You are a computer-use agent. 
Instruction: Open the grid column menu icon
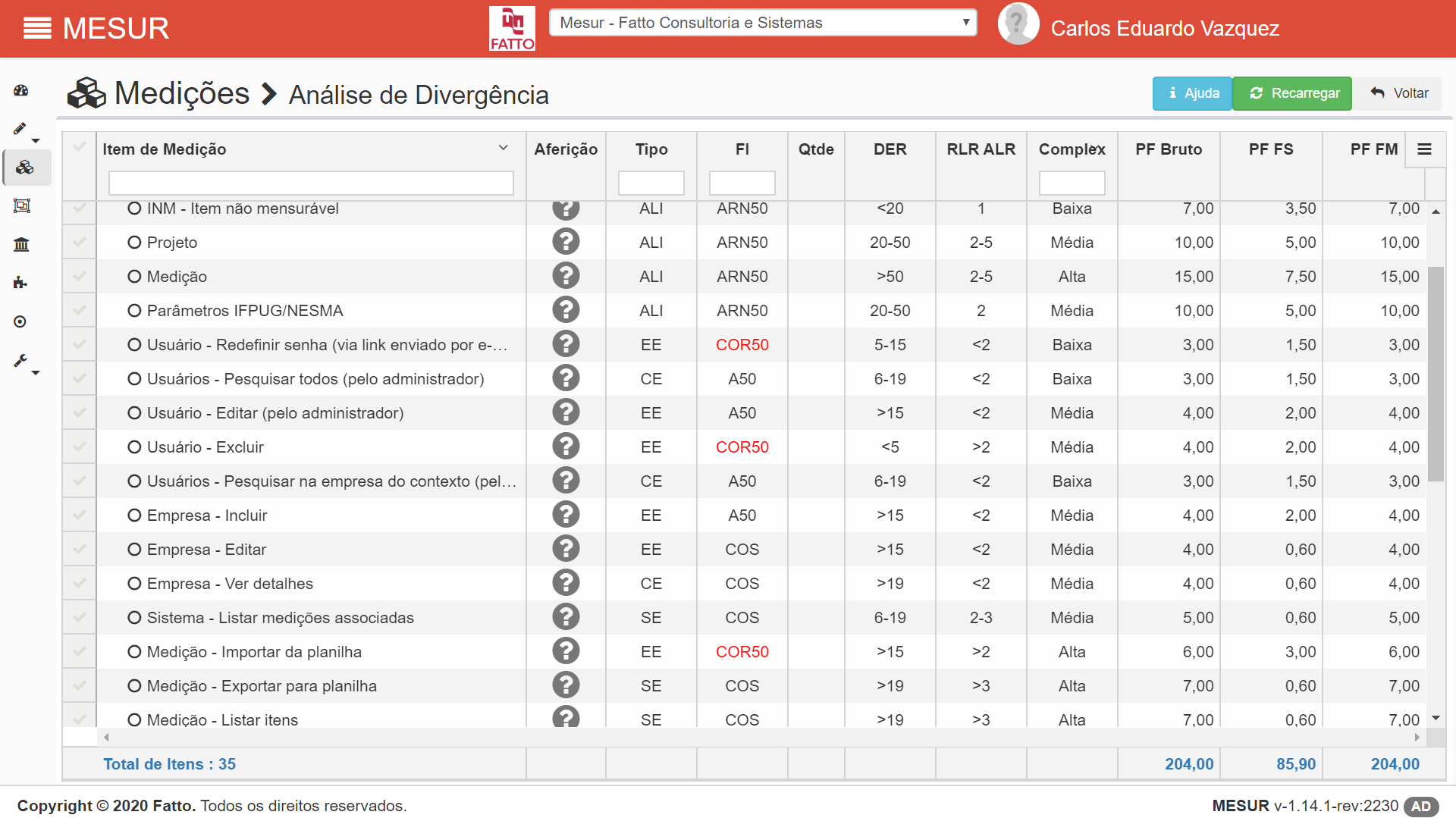click(1425, 149)
